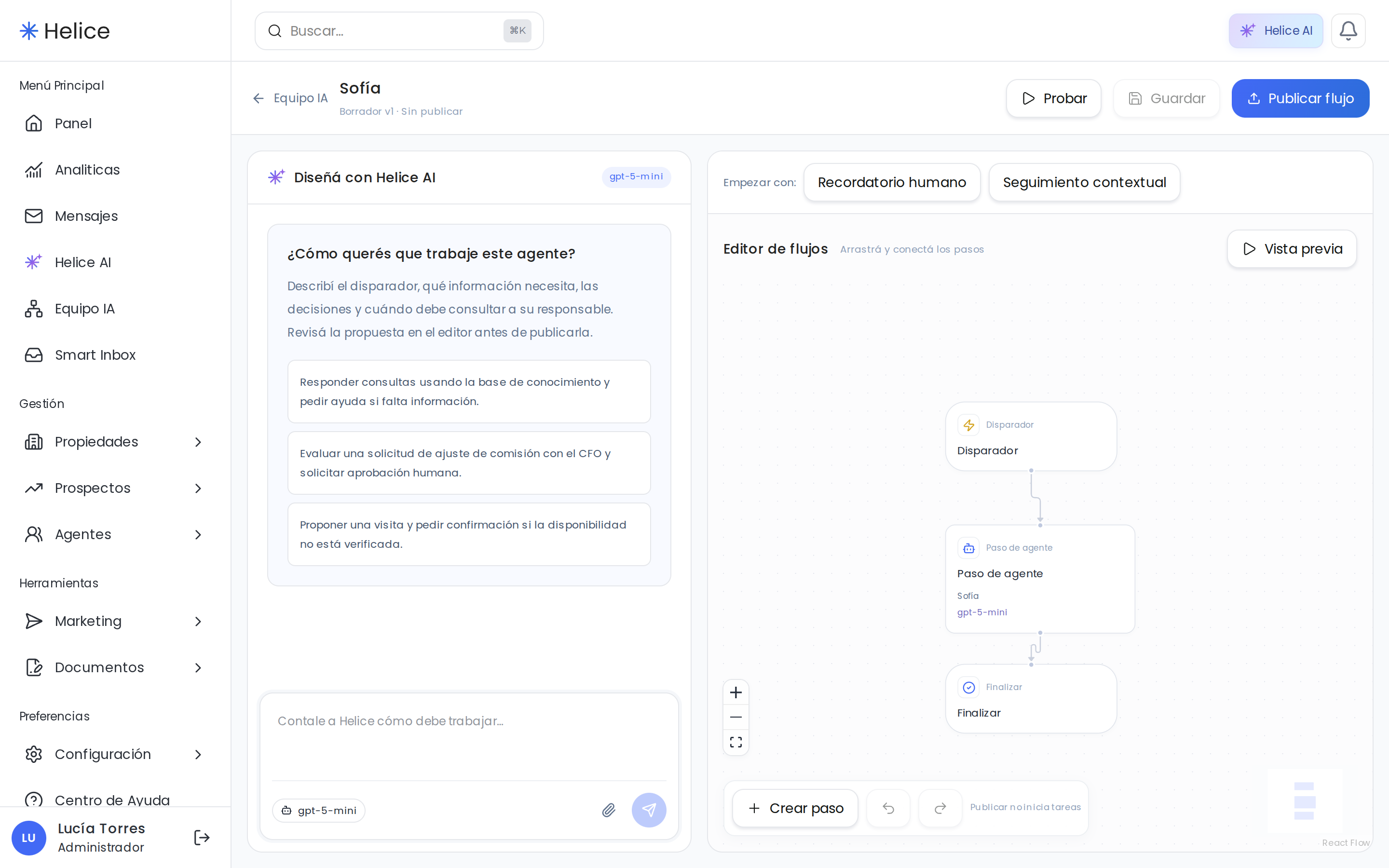Open the gpt-5-mini model selector in chat
Screen dimensions: 1389x868
click(x=318, y=810)
